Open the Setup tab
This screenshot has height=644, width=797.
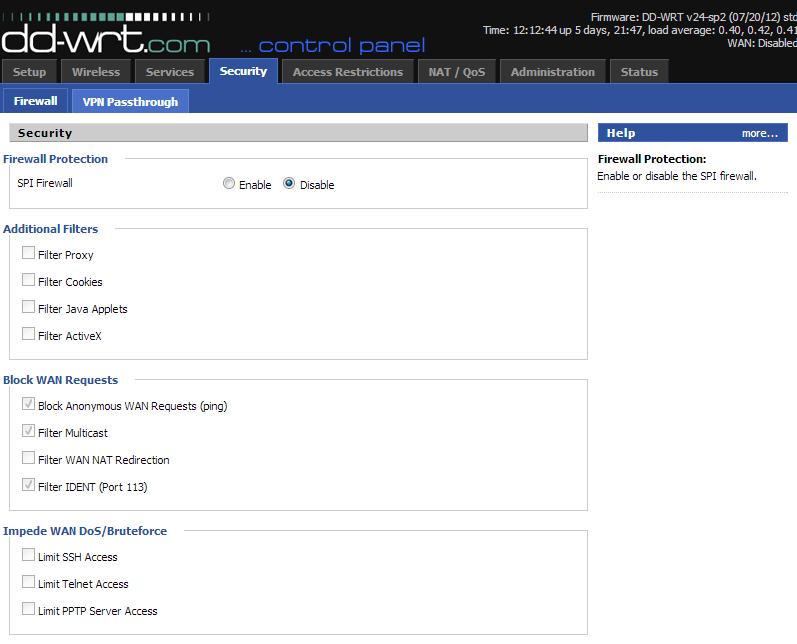(30, 72)
